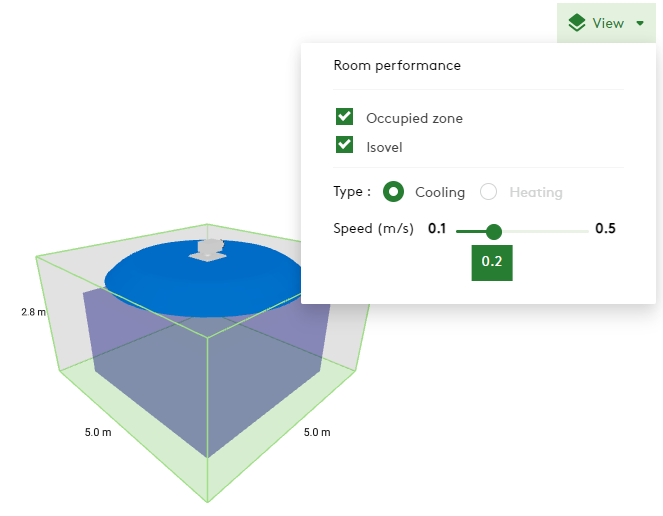Click the 0.2 speed value tooltip

click(492, 262)
